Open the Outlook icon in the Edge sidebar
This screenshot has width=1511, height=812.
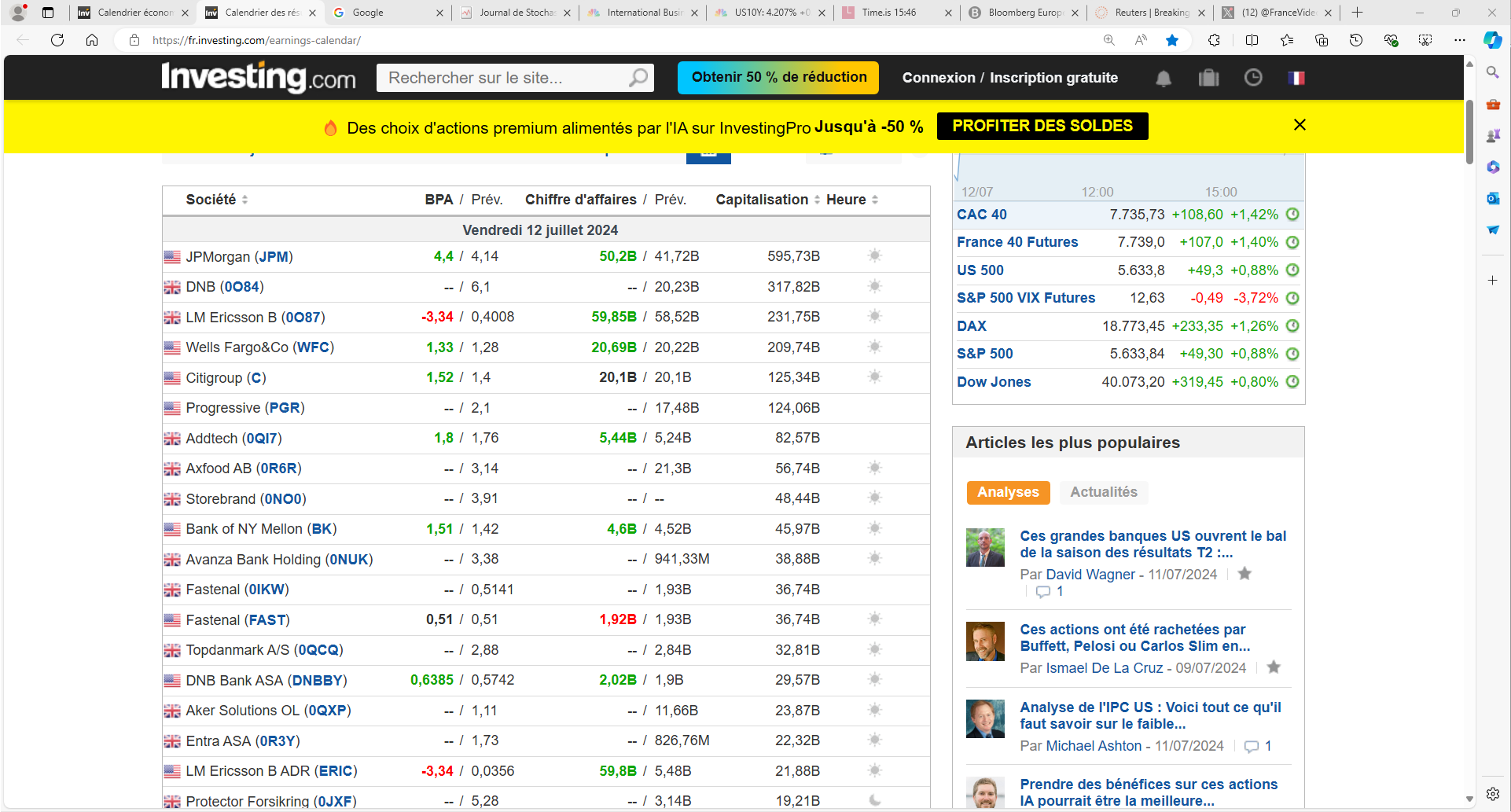[x=1493, y=198]
